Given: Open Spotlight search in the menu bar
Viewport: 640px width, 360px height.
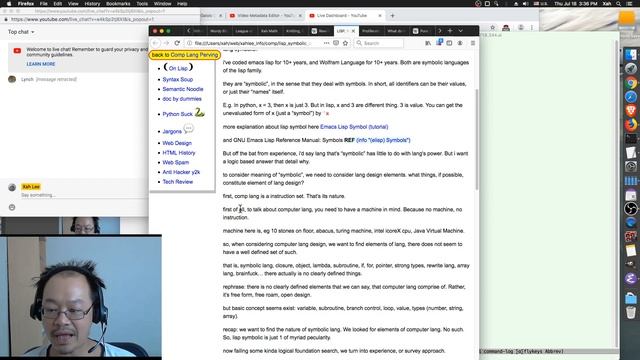Looking at the screenshot, I should tap(619, 4).
